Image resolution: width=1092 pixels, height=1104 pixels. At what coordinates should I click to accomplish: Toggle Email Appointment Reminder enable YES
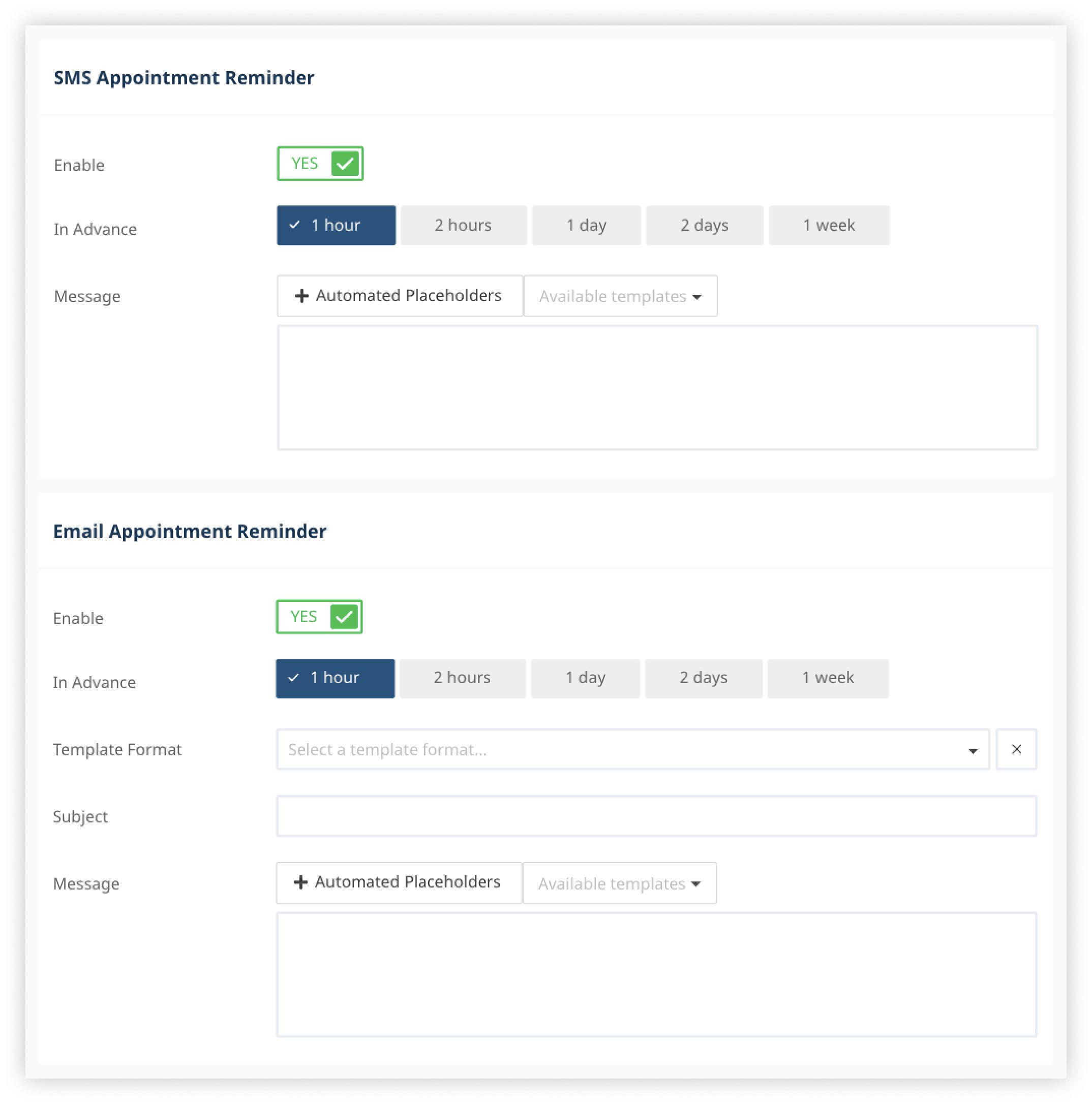(x=319, y=616)
